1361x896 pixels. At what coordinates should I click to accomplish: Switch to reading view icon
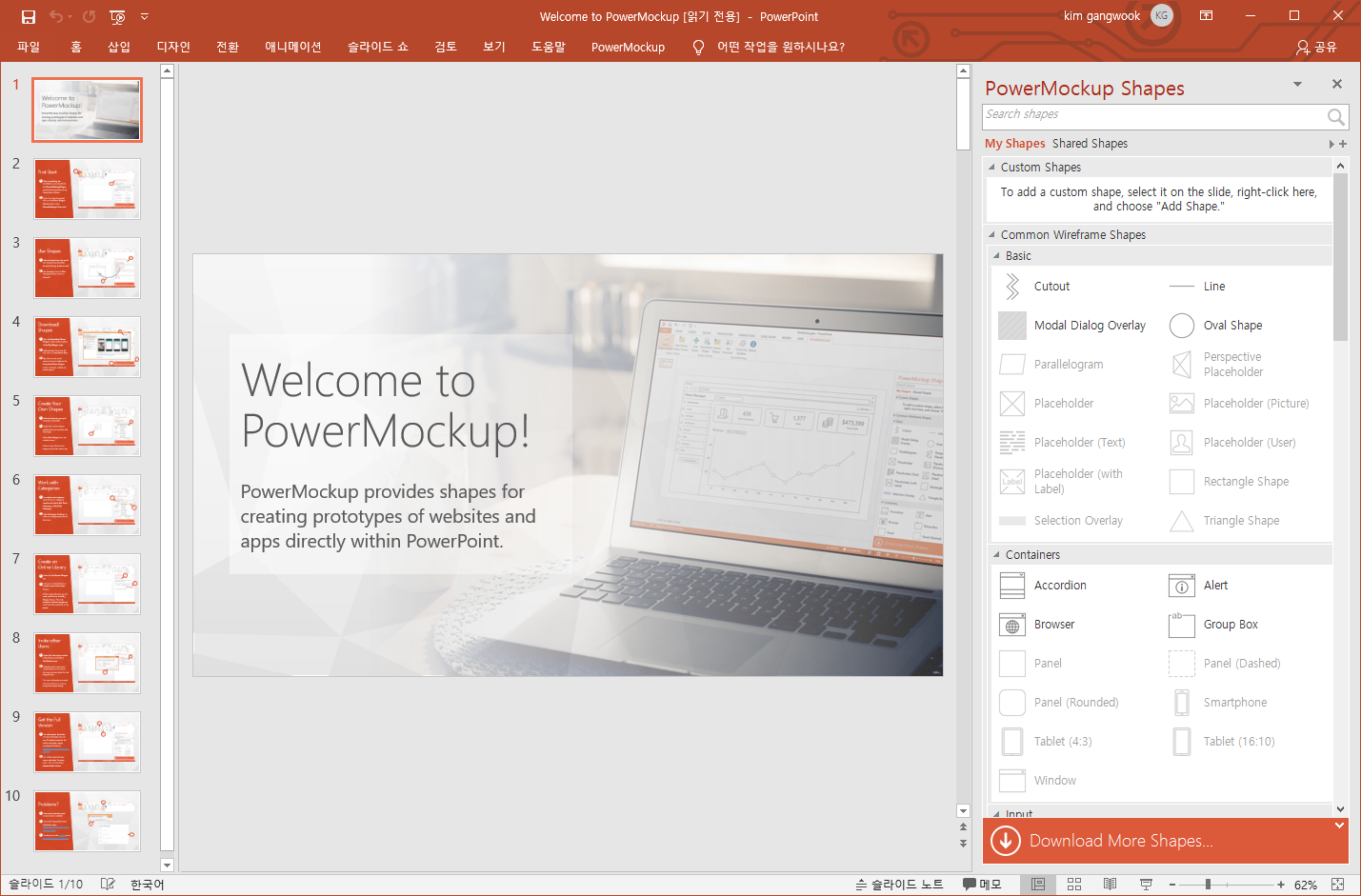point(1110,885)
